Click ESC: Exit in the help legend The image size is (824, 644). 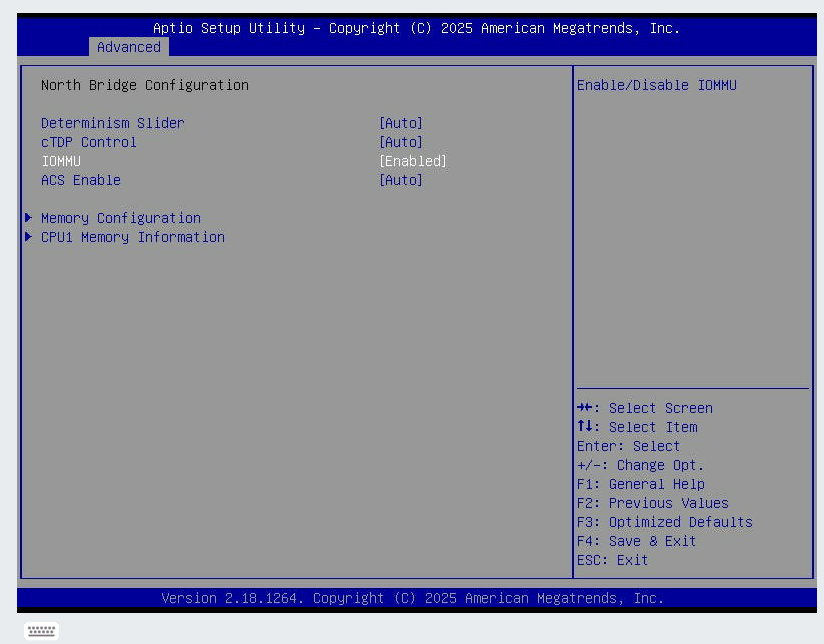(613, 560)
